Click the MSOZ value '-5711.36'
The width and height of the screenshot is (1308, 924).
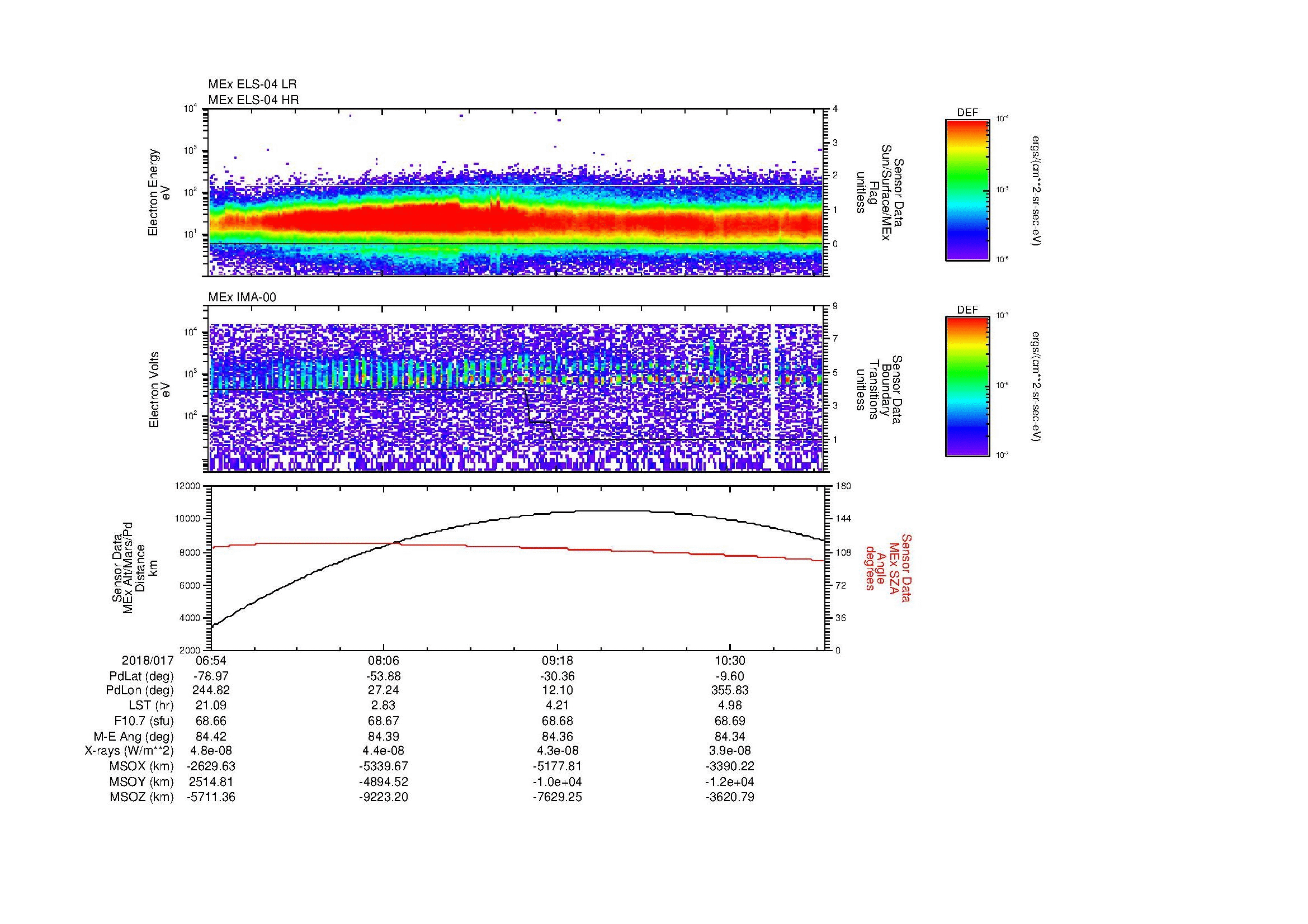211,798
